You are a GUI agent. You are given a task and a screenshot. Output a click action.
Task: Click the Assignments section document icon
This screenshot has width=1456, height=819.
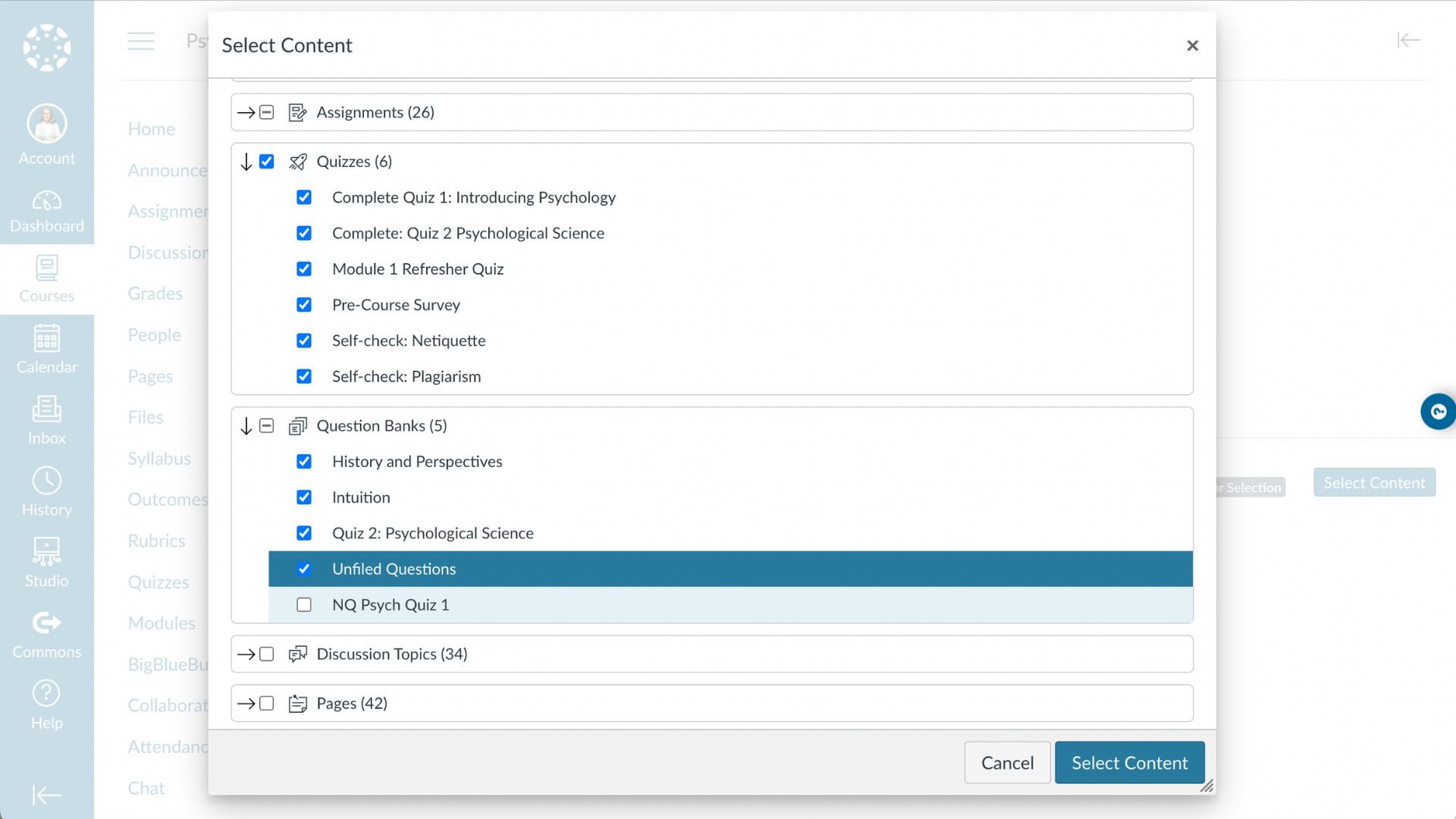pos(296,112)
